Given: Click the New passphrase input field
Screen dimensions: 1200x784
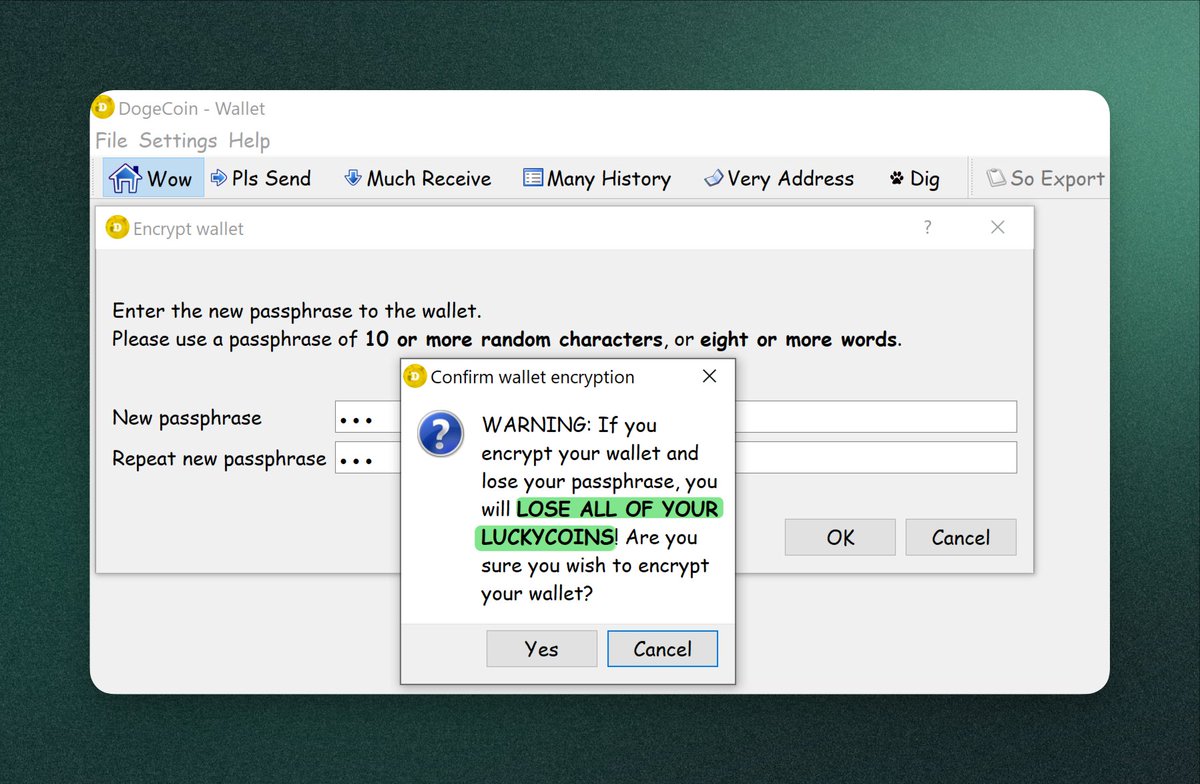Looking at the screenshot, I should 675,417.
